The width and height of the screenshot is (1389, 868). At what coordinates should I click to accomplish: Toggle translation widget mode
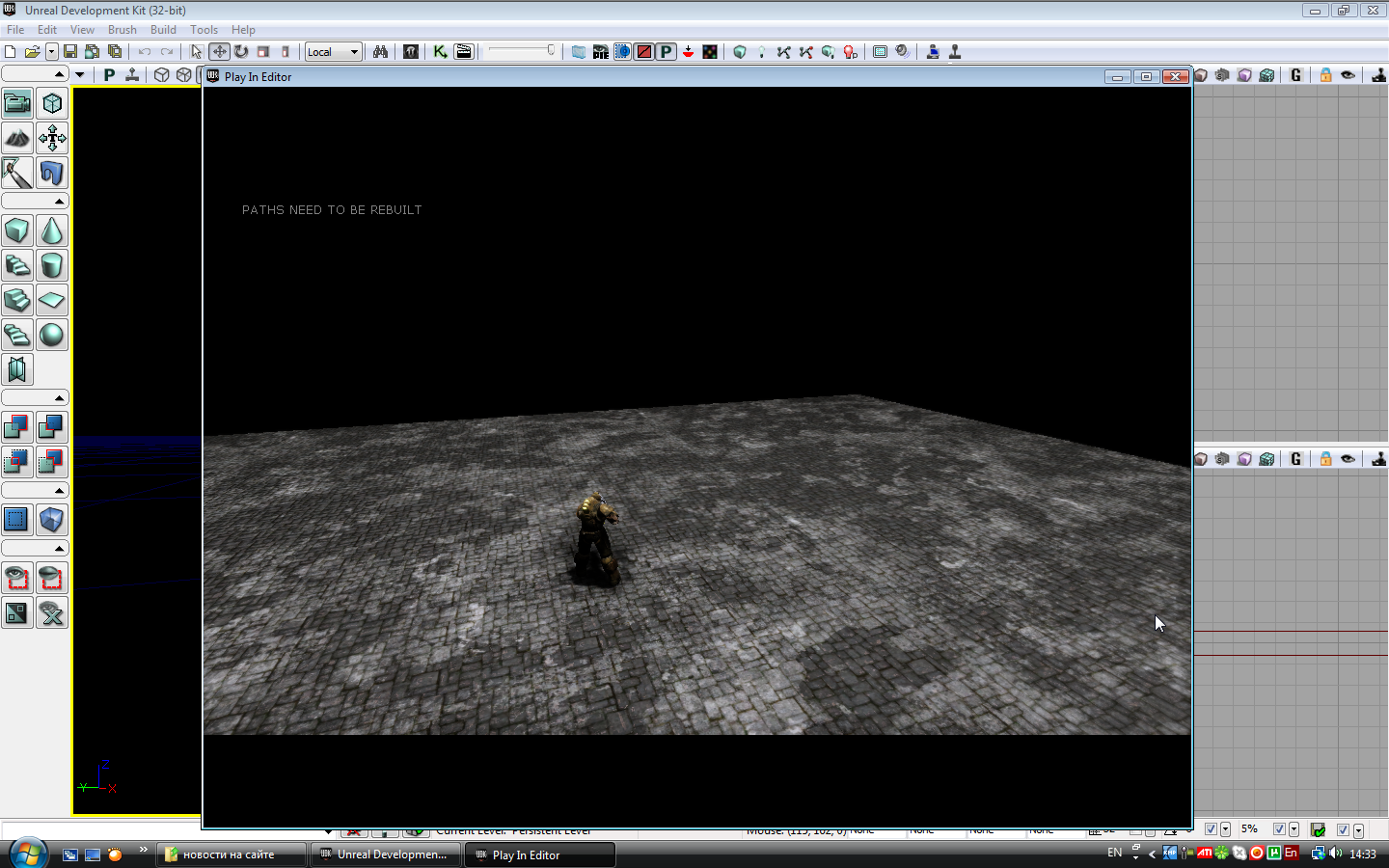pyautogui.click(x=220, y=52)
